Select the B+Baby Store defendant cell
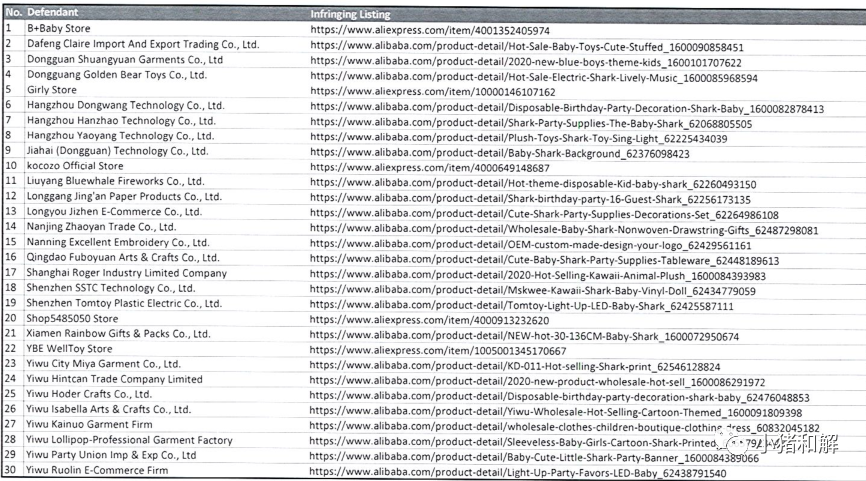The image size is (866, 481). 59,28
